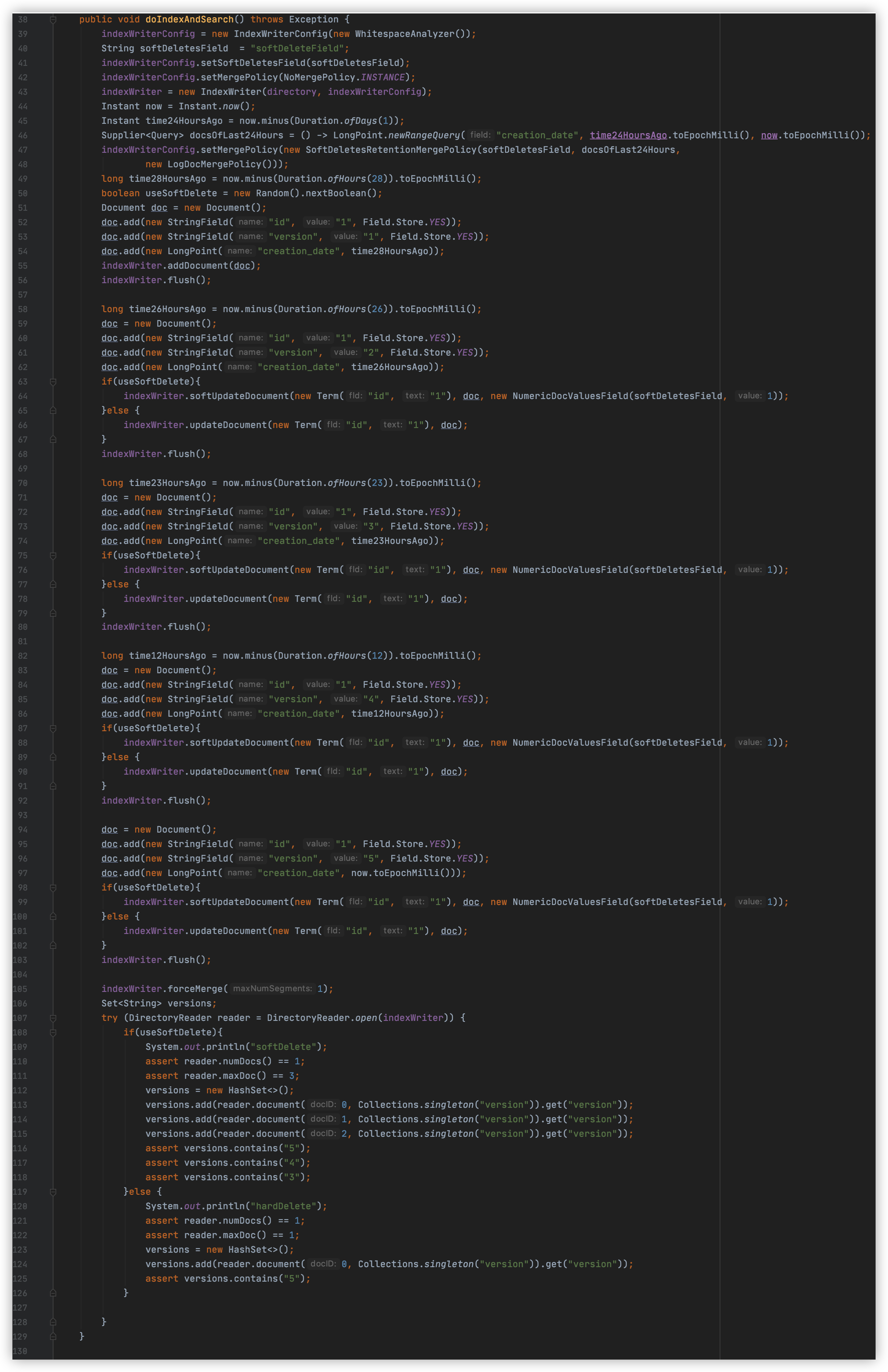Screen dimensions: 888x1372
Task: Collapse the doIndexAndSearch method at line 38
Action: (53, 20)
